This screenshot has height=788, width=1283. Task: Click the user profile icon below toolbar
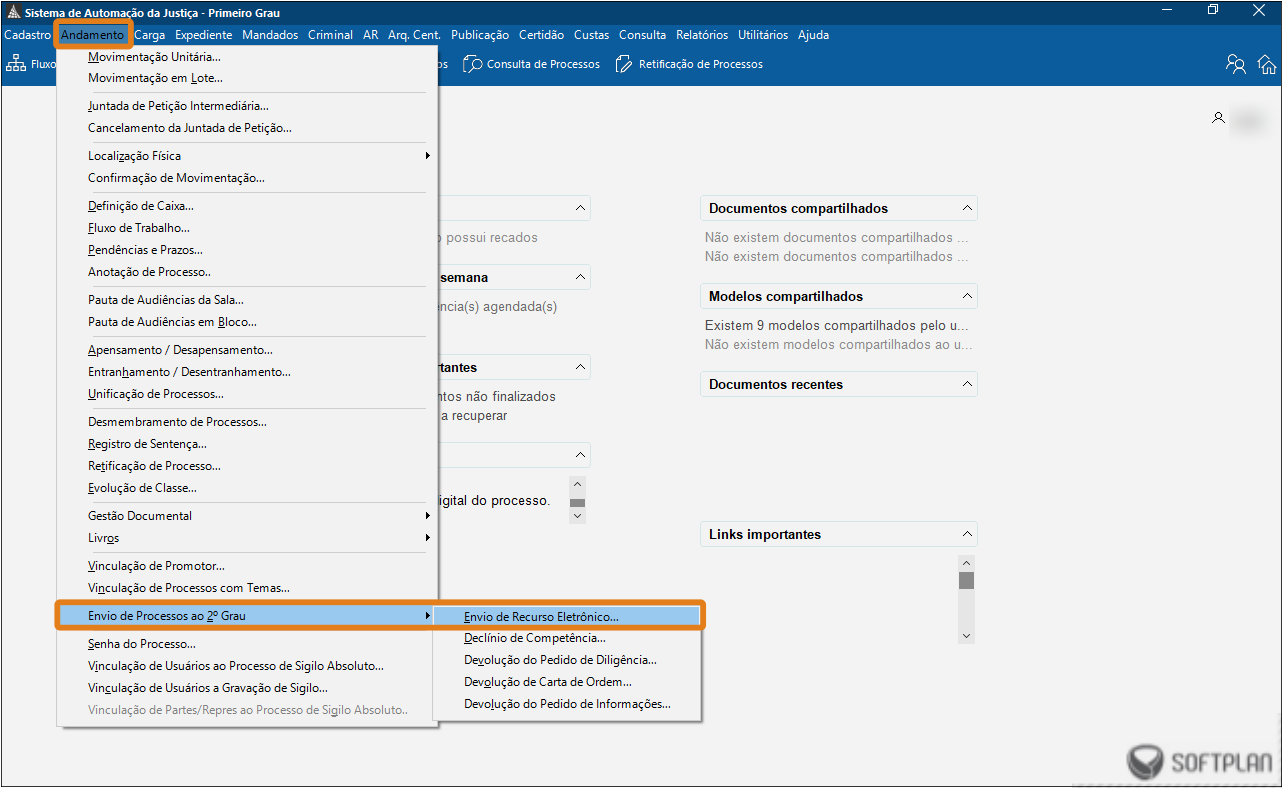point(1218,118)
